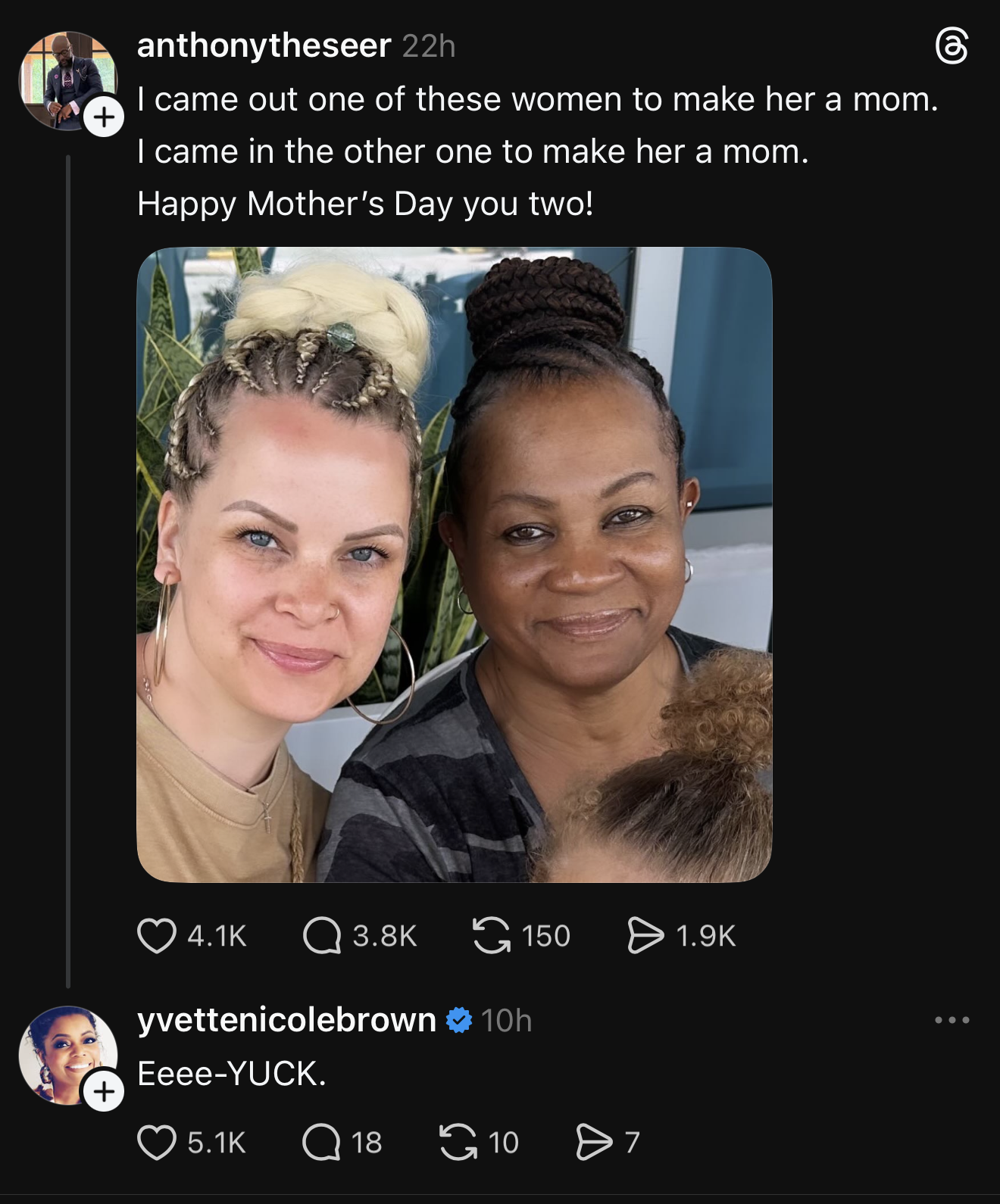1000x1204 pixels.
Task: Share the post using 1.9K send icon
Action: (x=645, y=935)
